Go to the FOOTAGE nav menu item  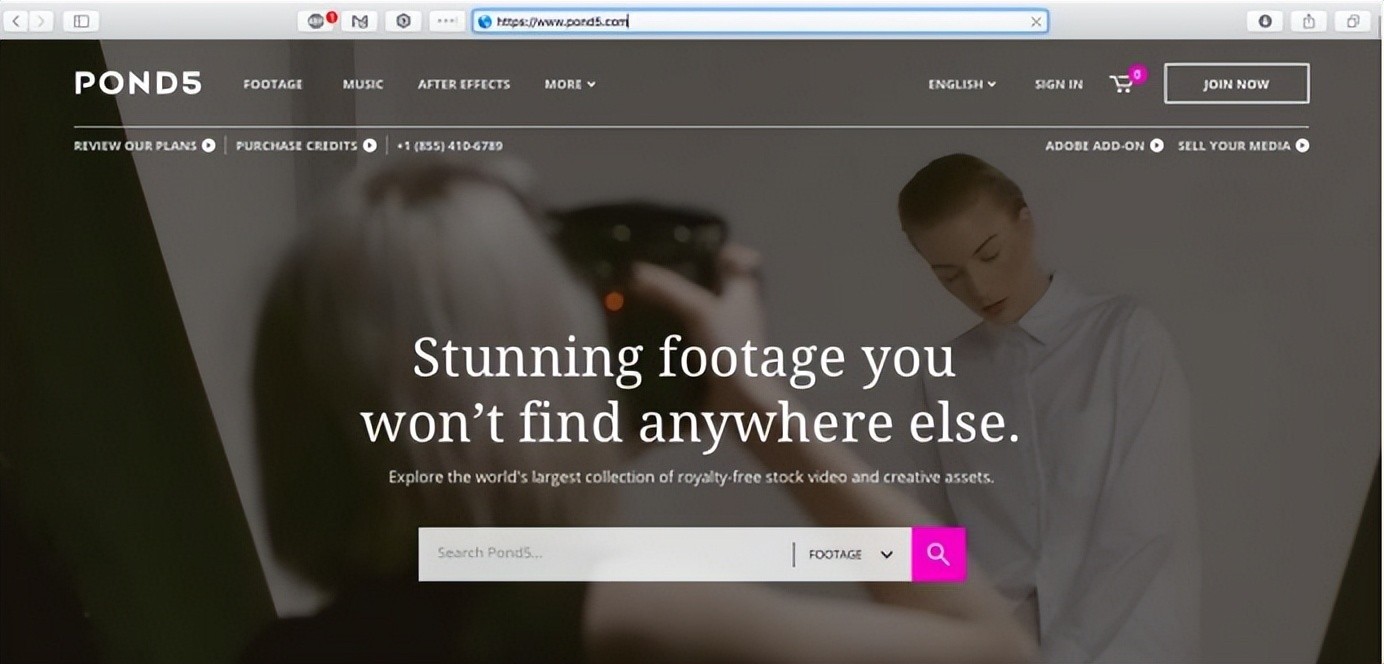pyautogui.click(x=272, y=84)
